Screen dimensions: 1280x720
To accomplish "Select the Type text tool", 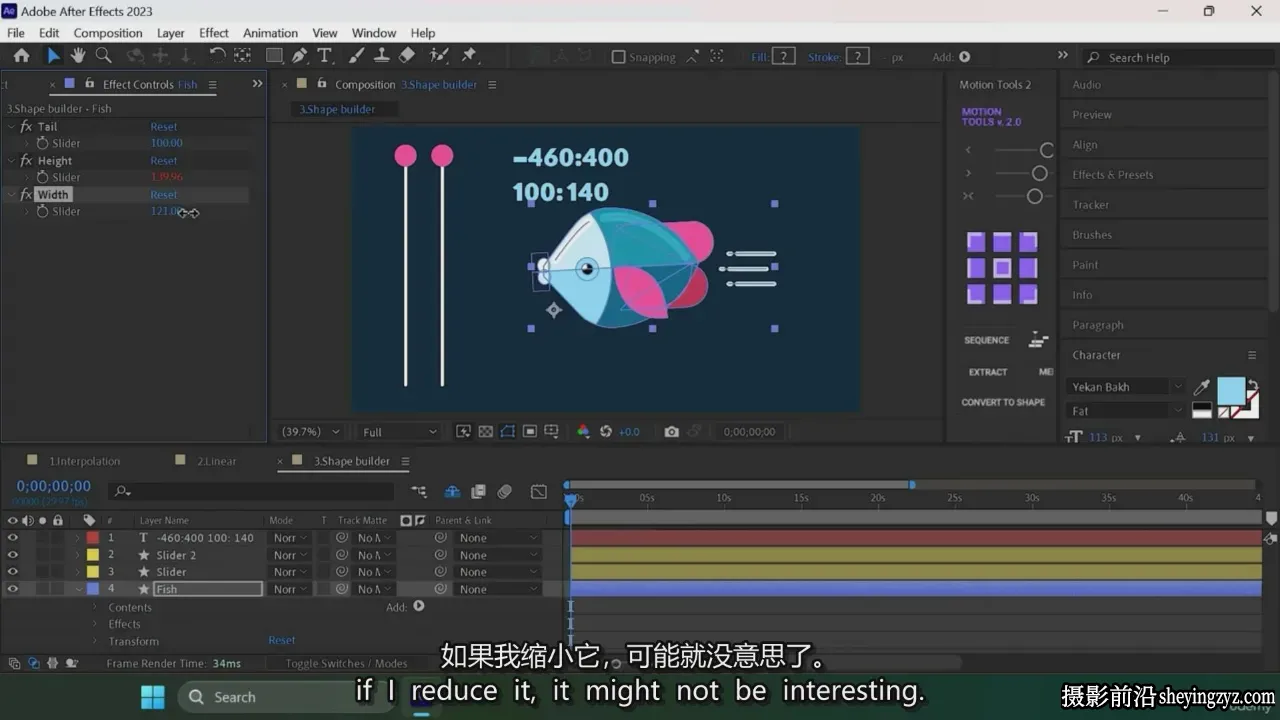I will (325, 56).
